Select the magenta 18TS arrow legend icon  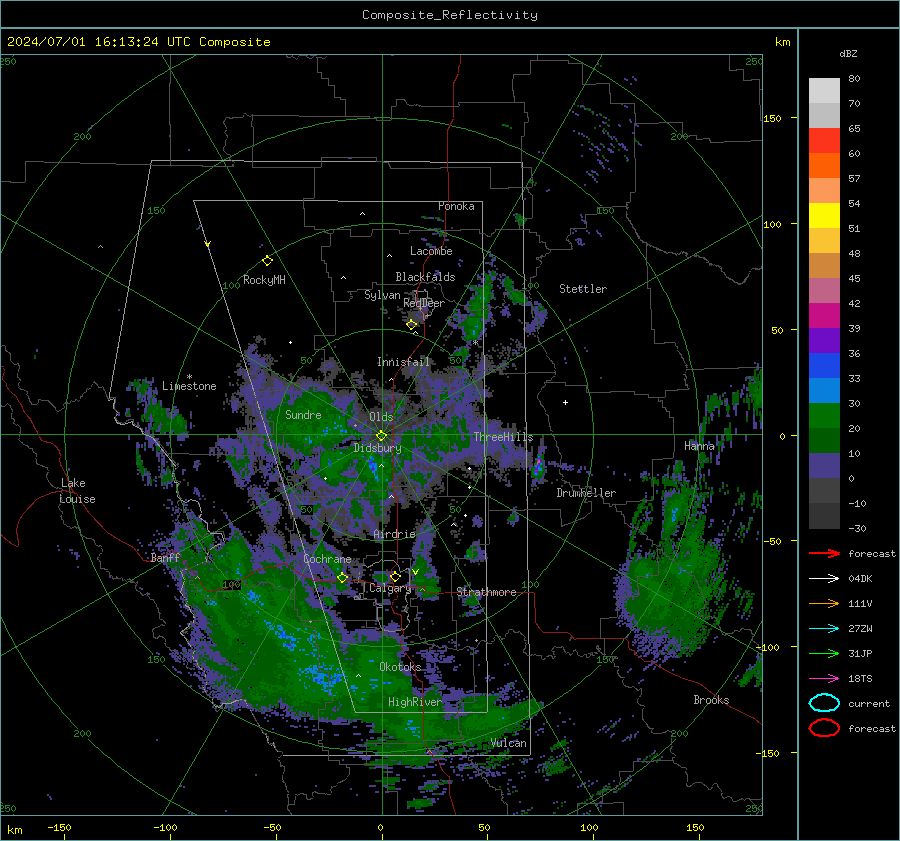point(824,679)
